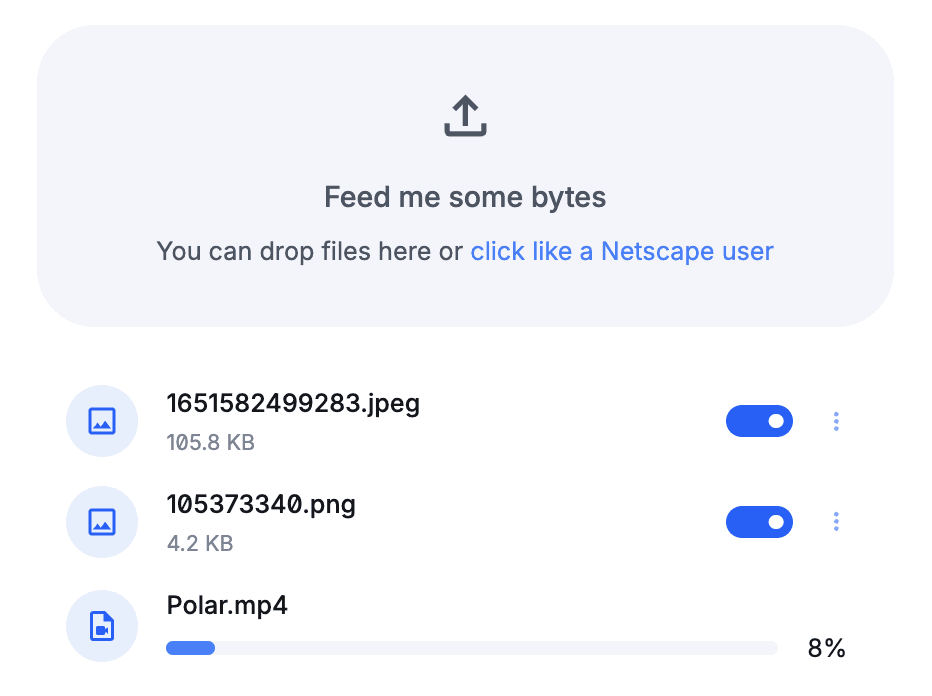The image size is (932, 696).
Task: Click the upload arrow icon
Action: [x=465, y=116]
